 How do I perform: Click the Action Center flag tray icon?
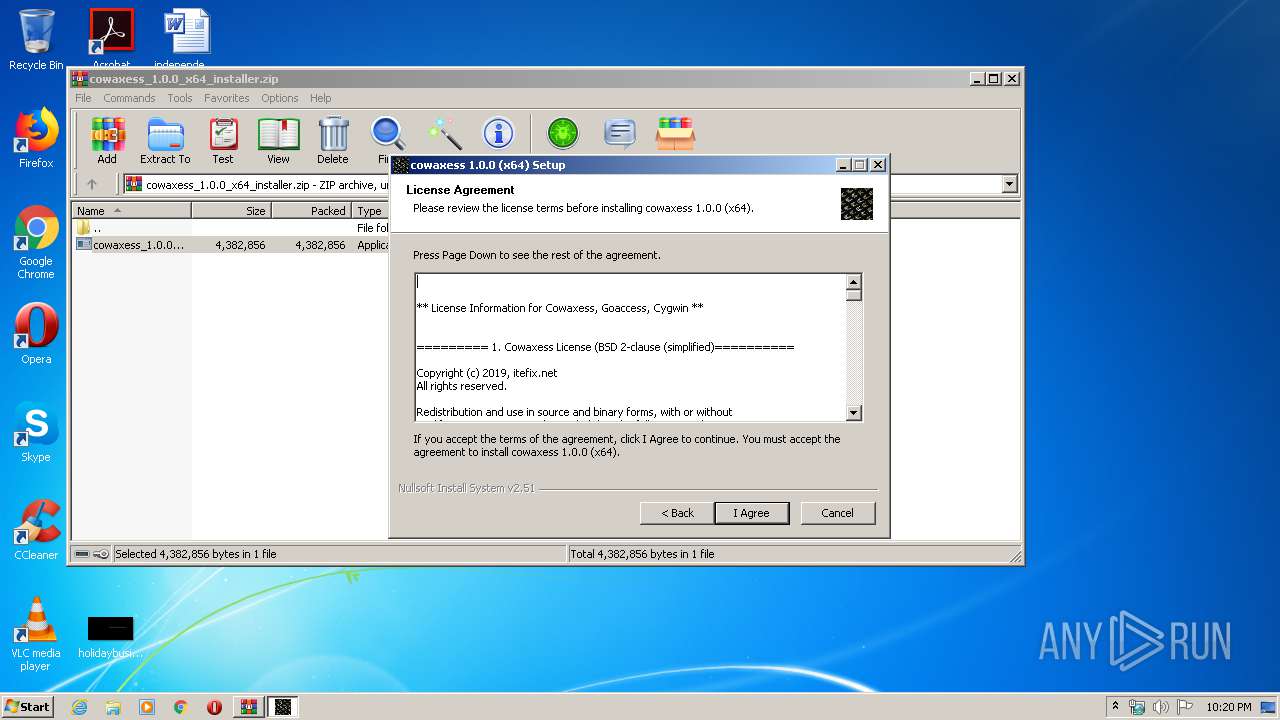coord(1185,707)
